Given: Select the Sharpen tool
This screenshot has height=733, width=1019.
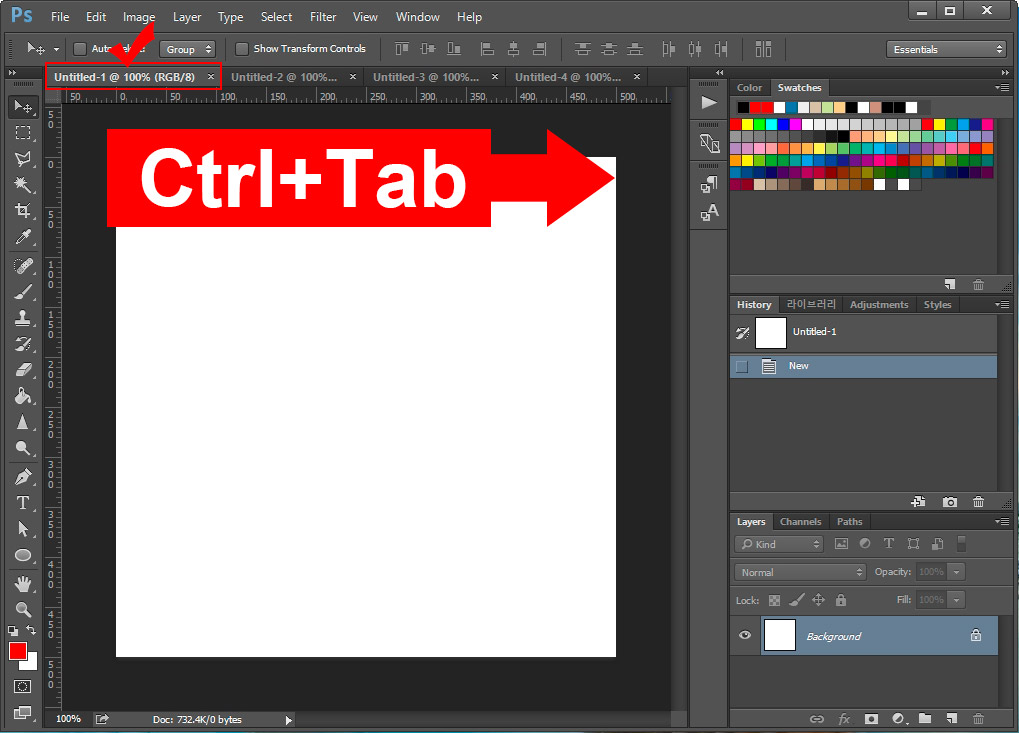Looking at the screenshot, I should (23, 422).
